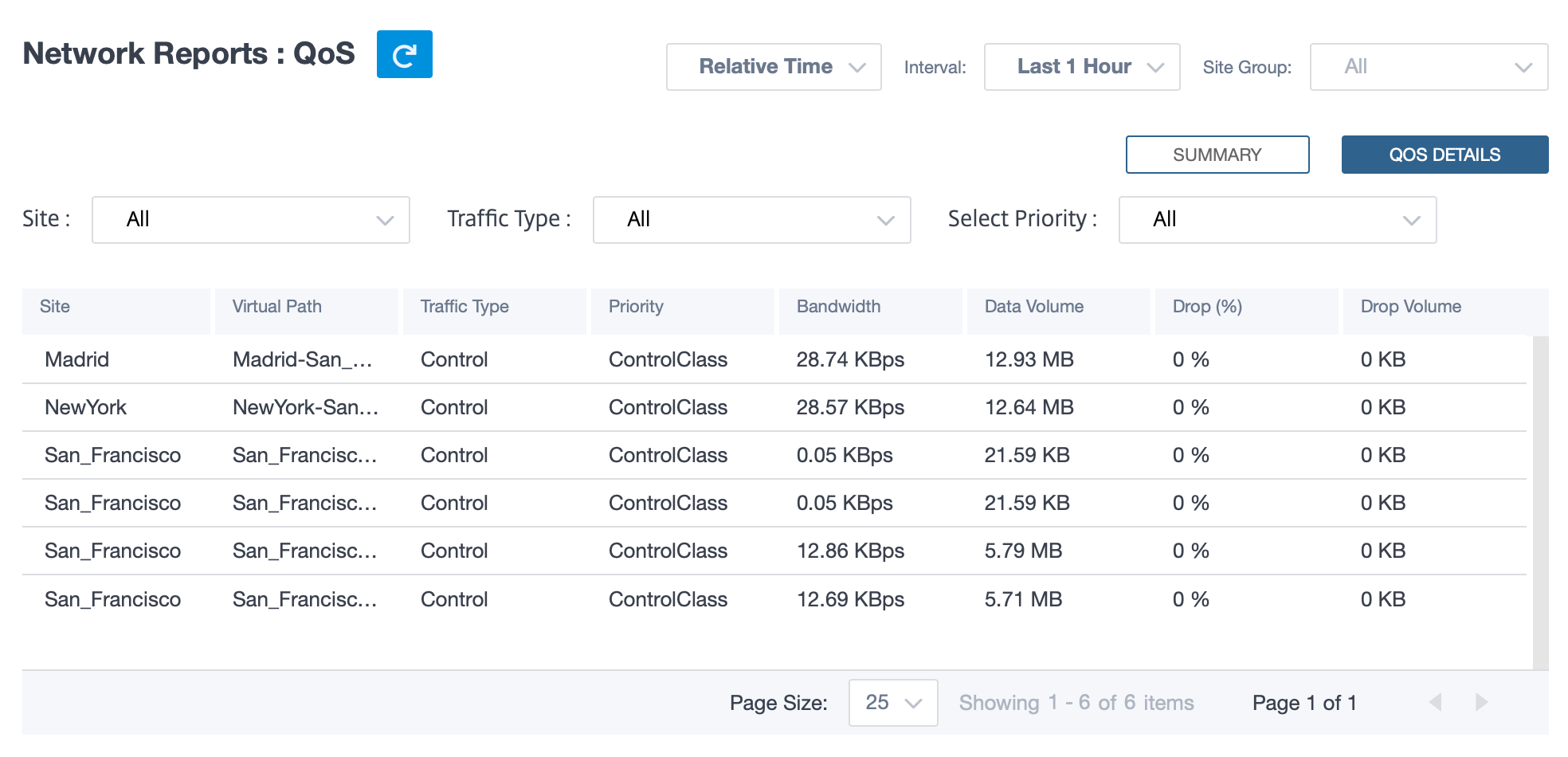1568x757 pixels.
Task: Click the 12.64 MB data volume
Action: point(1029,407)
